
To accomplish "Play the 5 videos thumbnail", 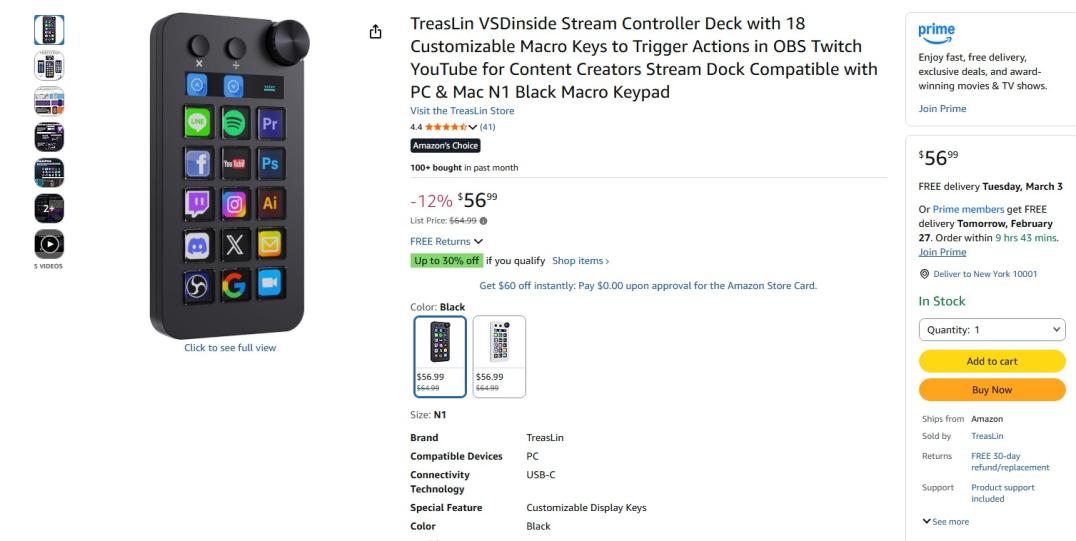I will point(49,243).
